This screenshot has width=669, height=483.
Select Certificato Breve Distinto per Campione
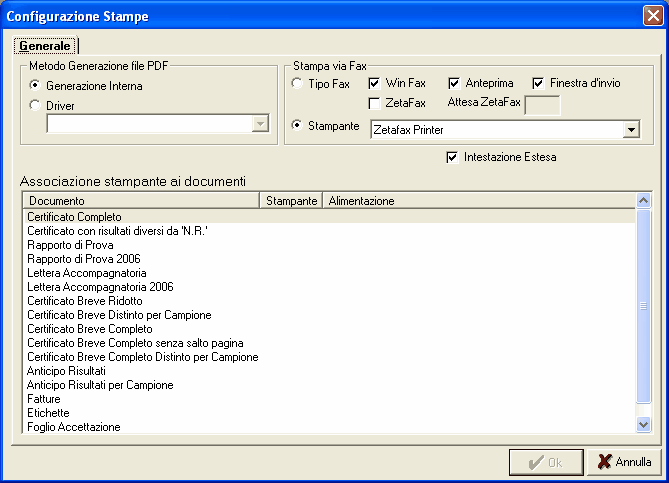[x=330, y=315]
